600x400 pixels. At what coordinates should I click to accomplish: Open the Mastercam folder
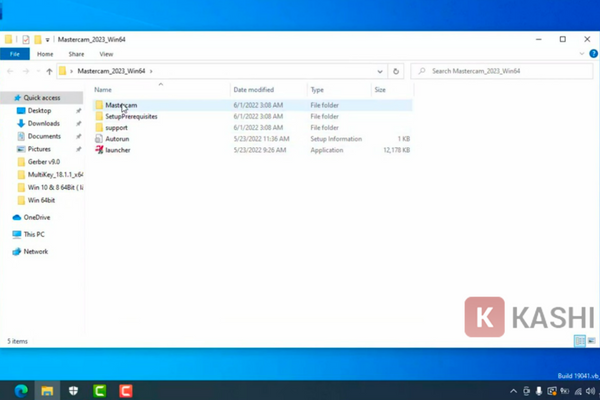click(121, 105)
